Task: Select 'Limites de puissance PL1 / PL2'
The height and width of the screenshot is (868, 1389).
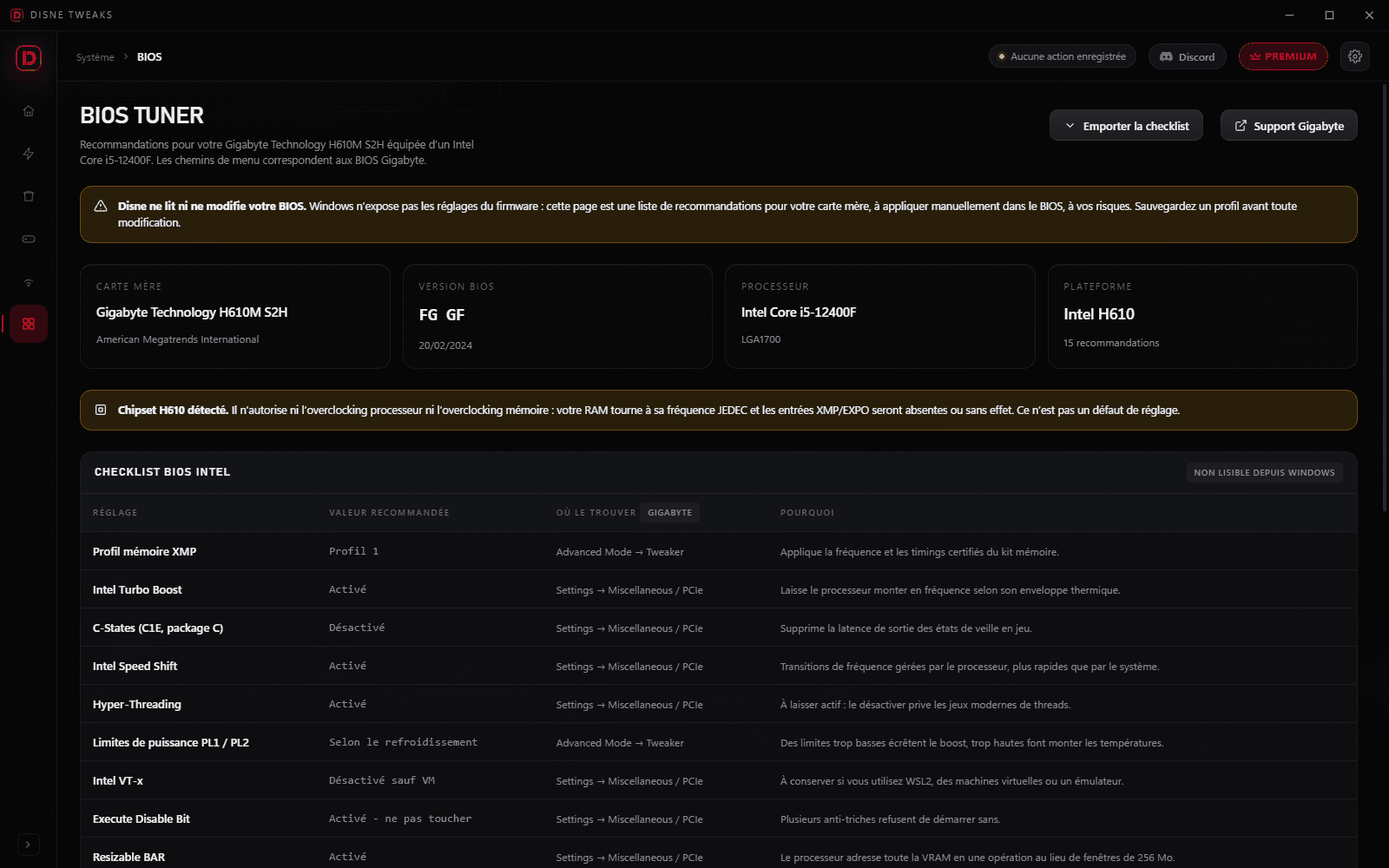Action: 718,742
